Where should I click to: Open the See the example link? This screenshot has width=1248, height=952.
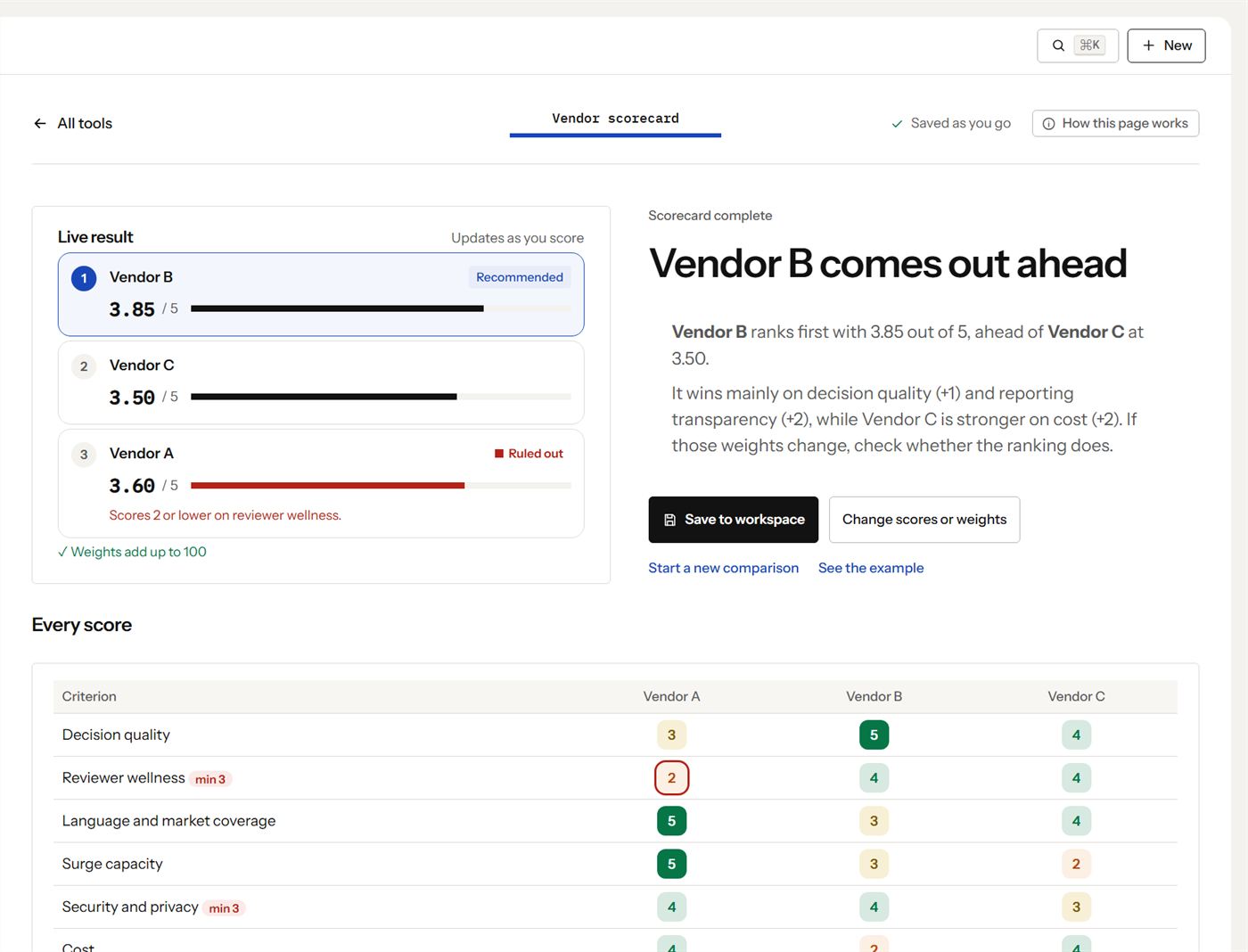coord(871,568)
